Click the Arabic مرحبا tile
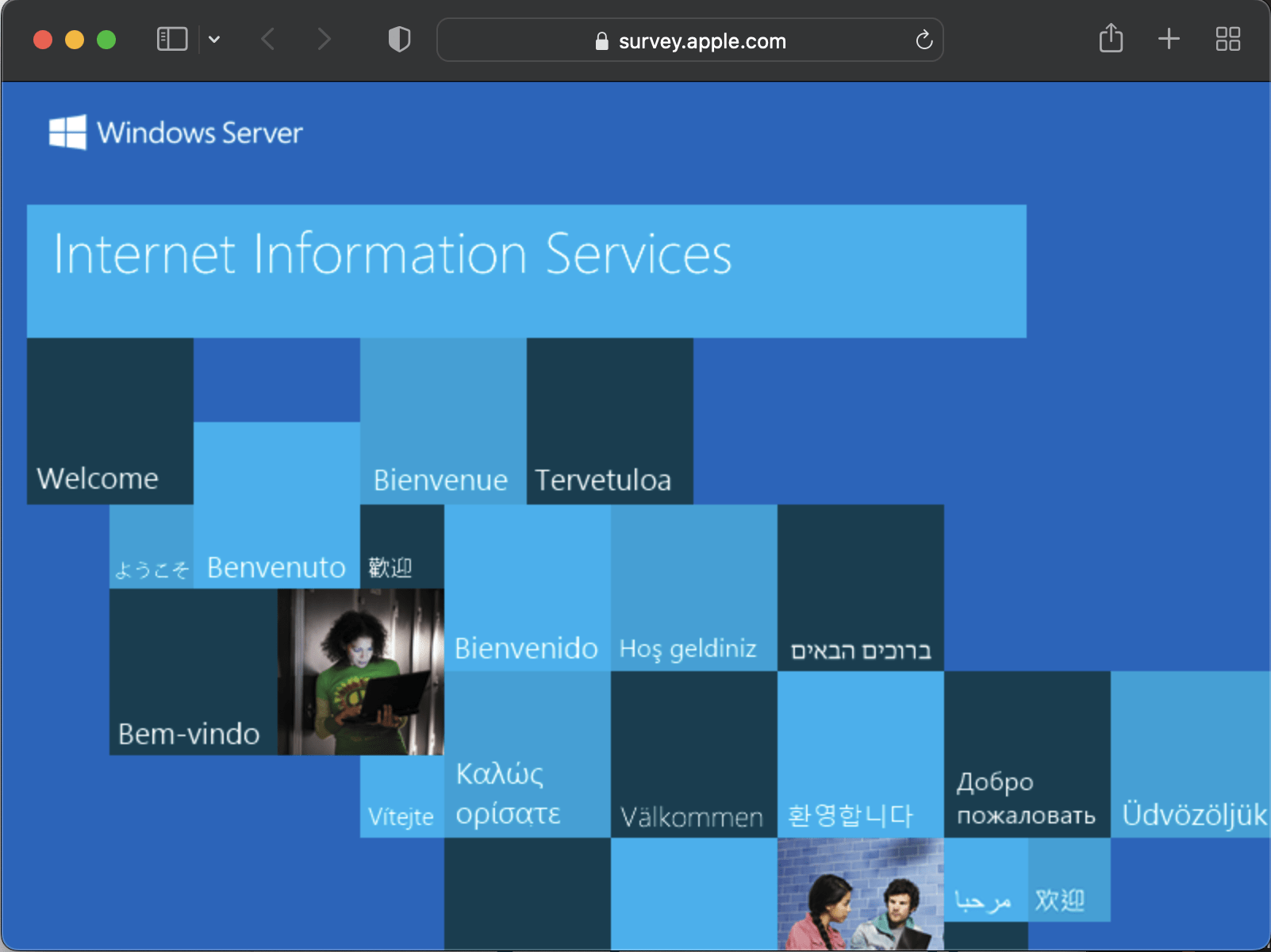 (x=986, y=880)
